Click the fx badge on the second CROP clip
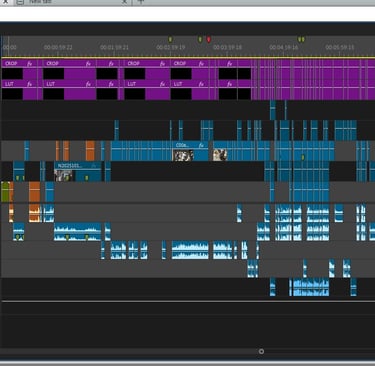 point(88,64)
